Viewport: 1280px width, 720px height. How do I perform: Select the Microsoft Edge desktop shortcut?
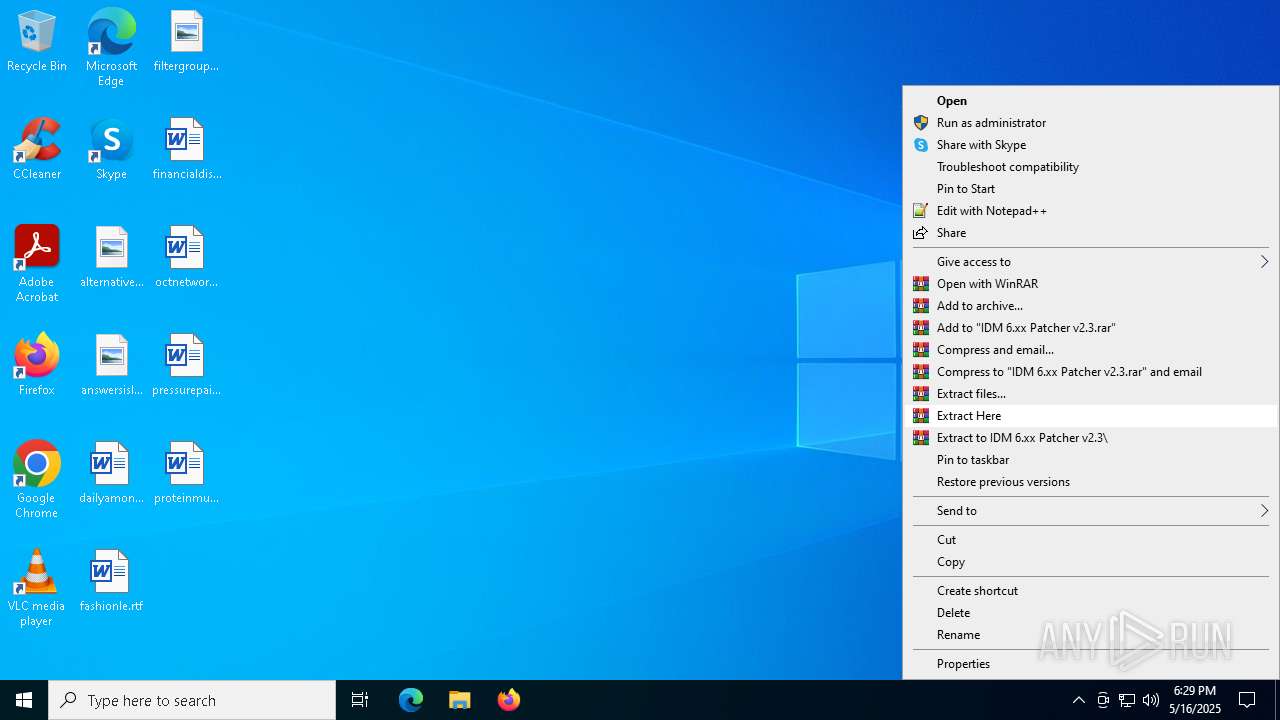[x=111, y=47]
